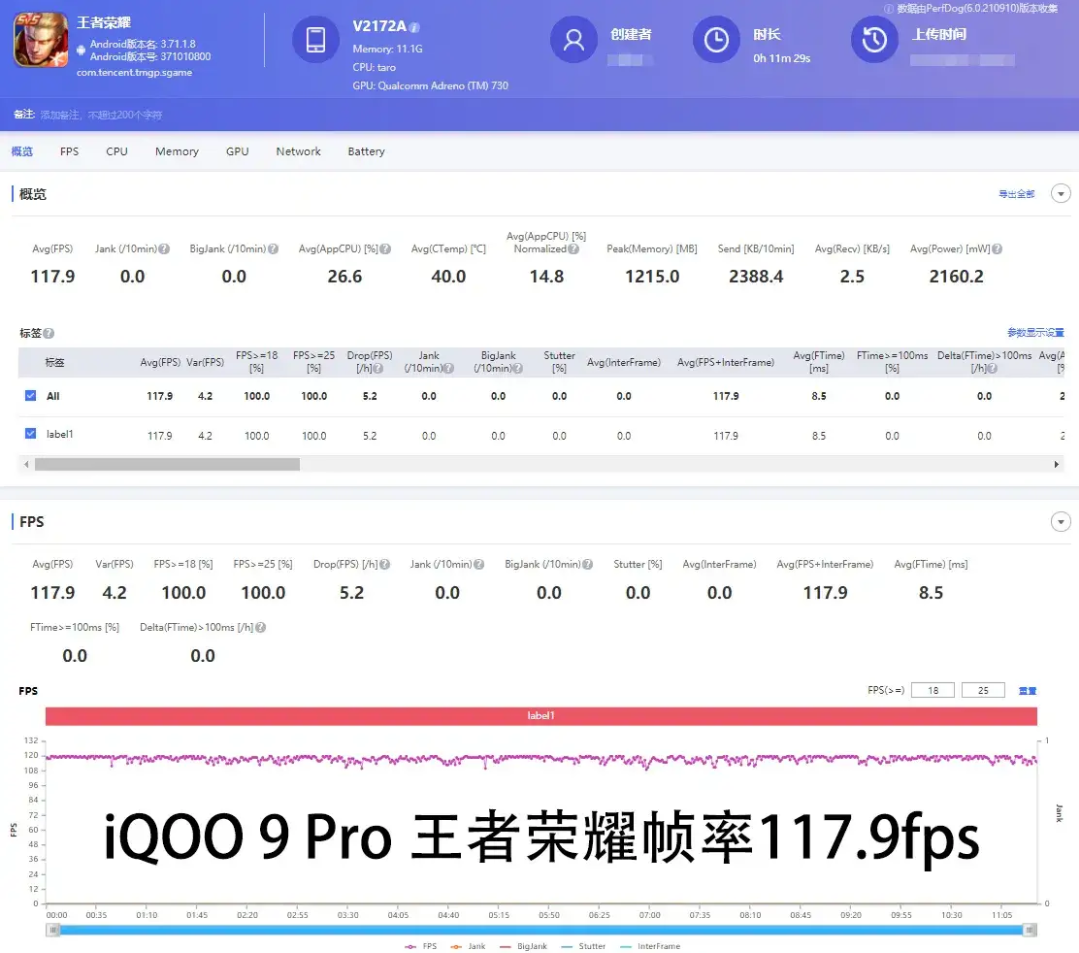Click the 标签 column header in the table

54,363
